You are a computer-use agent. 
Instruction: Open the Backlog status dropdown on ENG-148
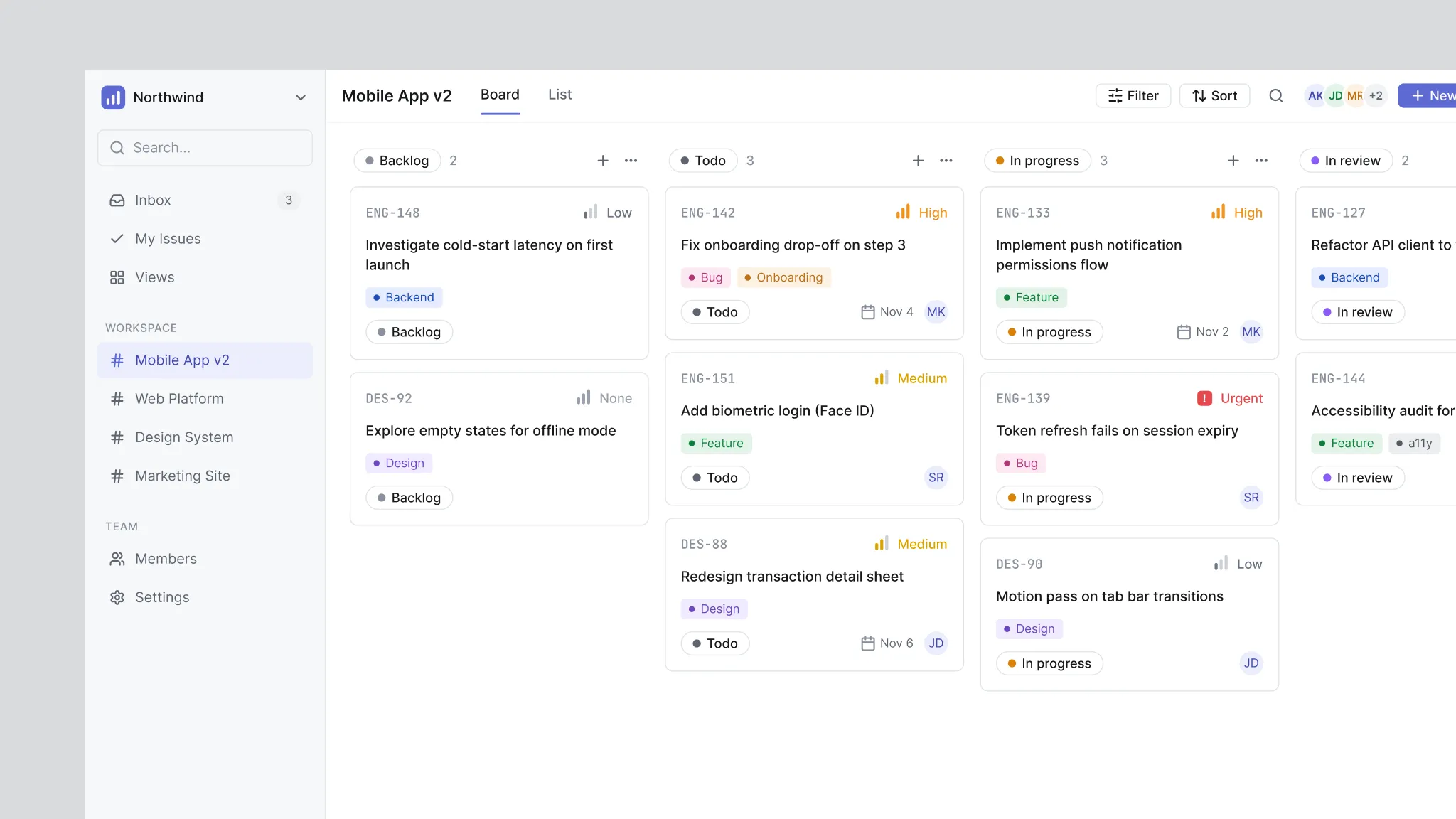(409, 332)
